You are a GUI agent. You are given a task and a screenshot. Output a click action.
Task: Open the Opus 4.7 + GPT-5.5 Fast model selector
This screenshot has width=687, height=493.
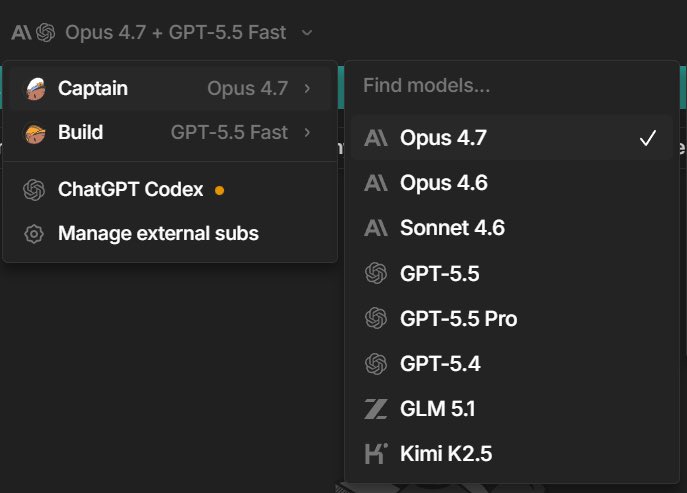(162, 32)
